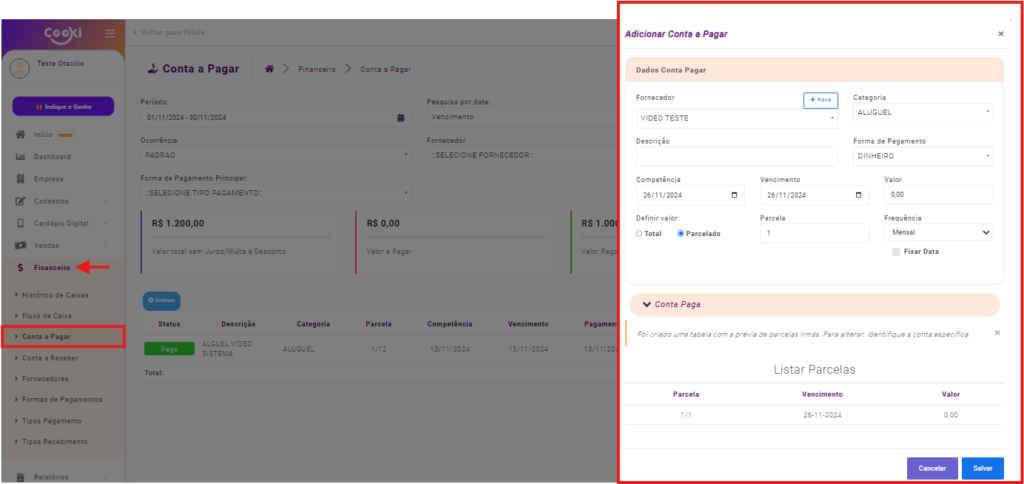Screen dimensions: 1024x484
Task: Click the Dashboard chart icon
Action: [x=21, y=157]
